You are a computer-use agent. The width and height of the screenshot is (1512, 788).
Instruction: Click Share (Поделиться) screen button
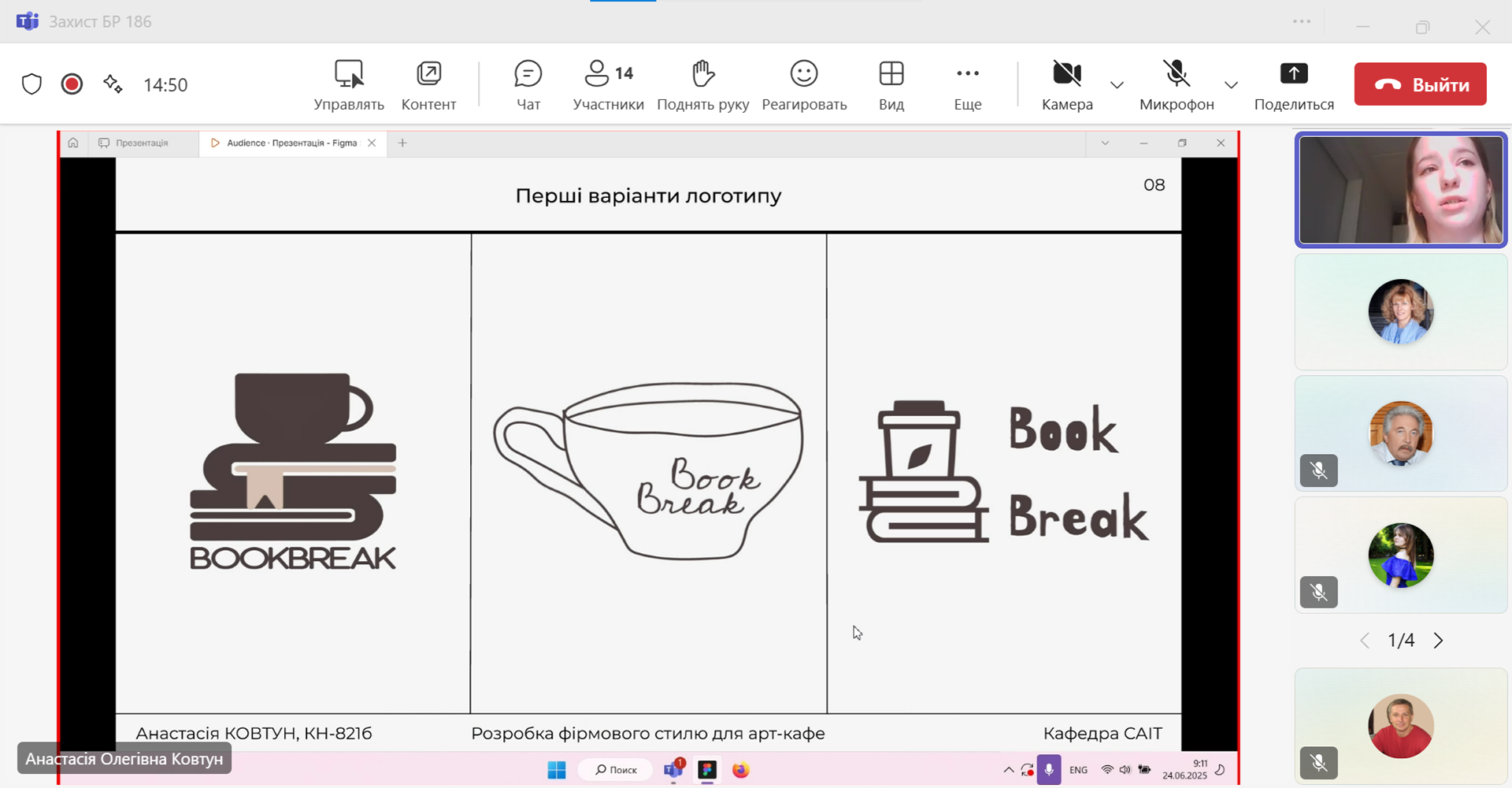tap(1293, 84)
